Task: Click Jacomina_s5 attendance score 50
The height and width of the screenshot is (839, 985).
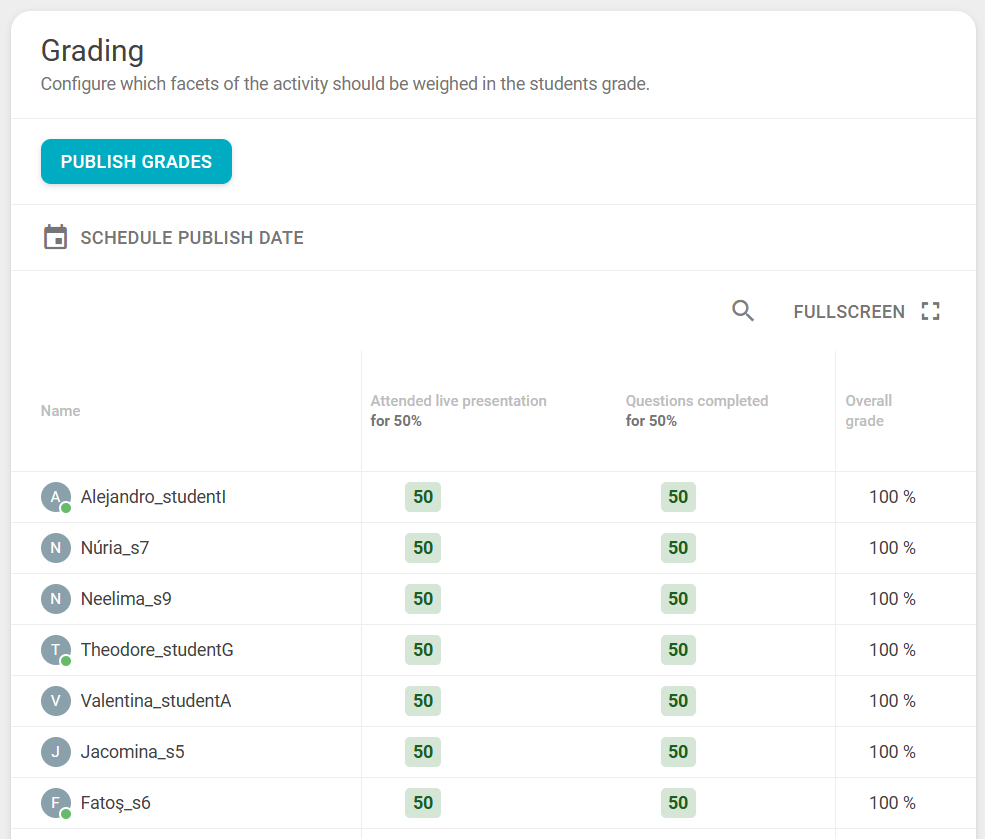Action: pyautogui.click(x=423, y=751)
